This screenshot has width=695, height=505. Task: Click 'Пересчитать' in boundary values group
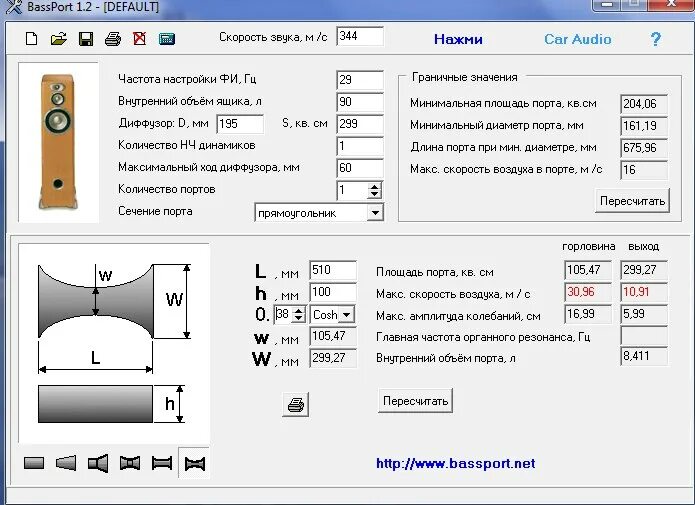tap(633, 201)
